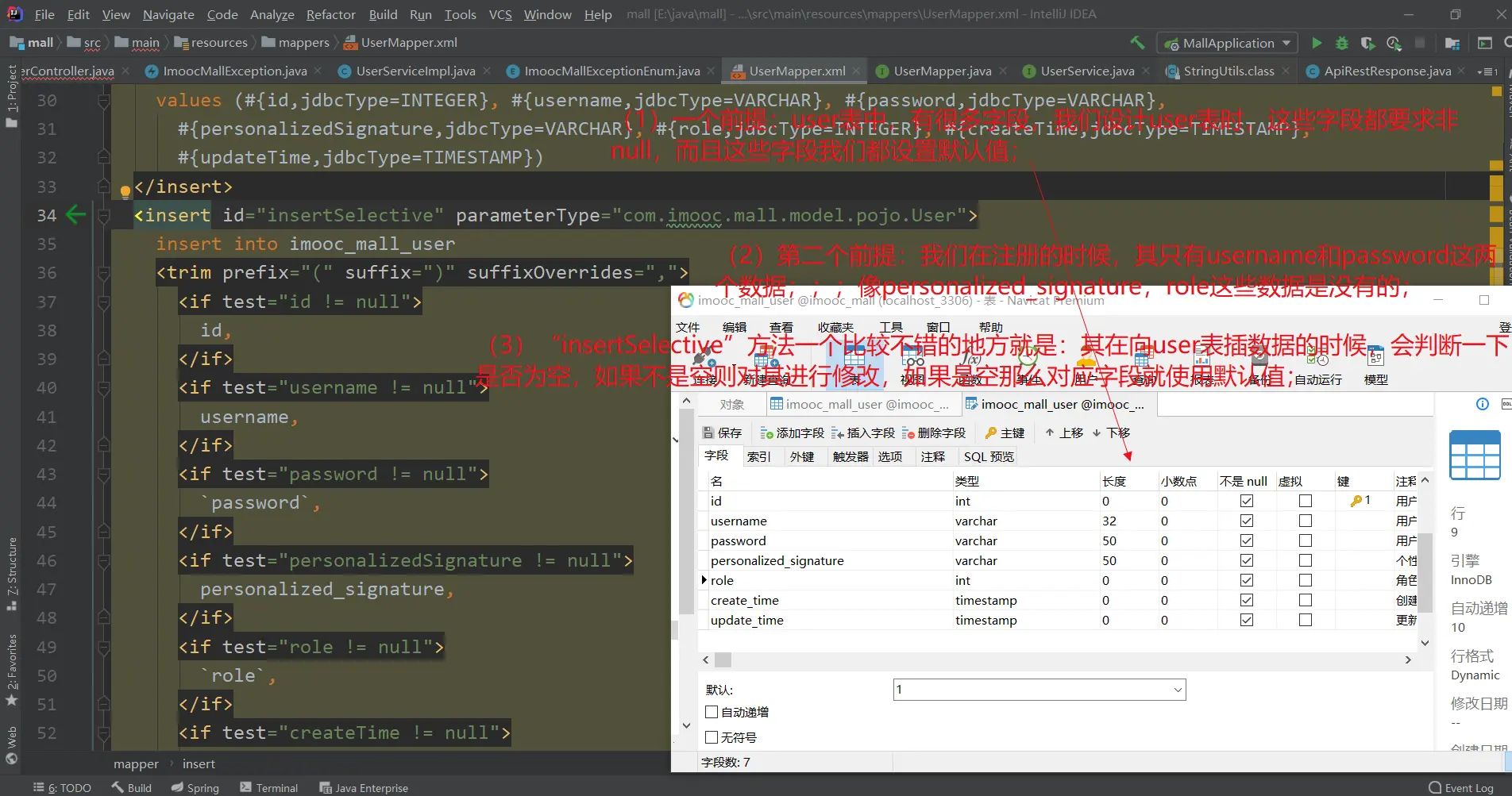Run MallApplication with the green play icon
The image size is (1512, 796).
tap(1317, 43)
